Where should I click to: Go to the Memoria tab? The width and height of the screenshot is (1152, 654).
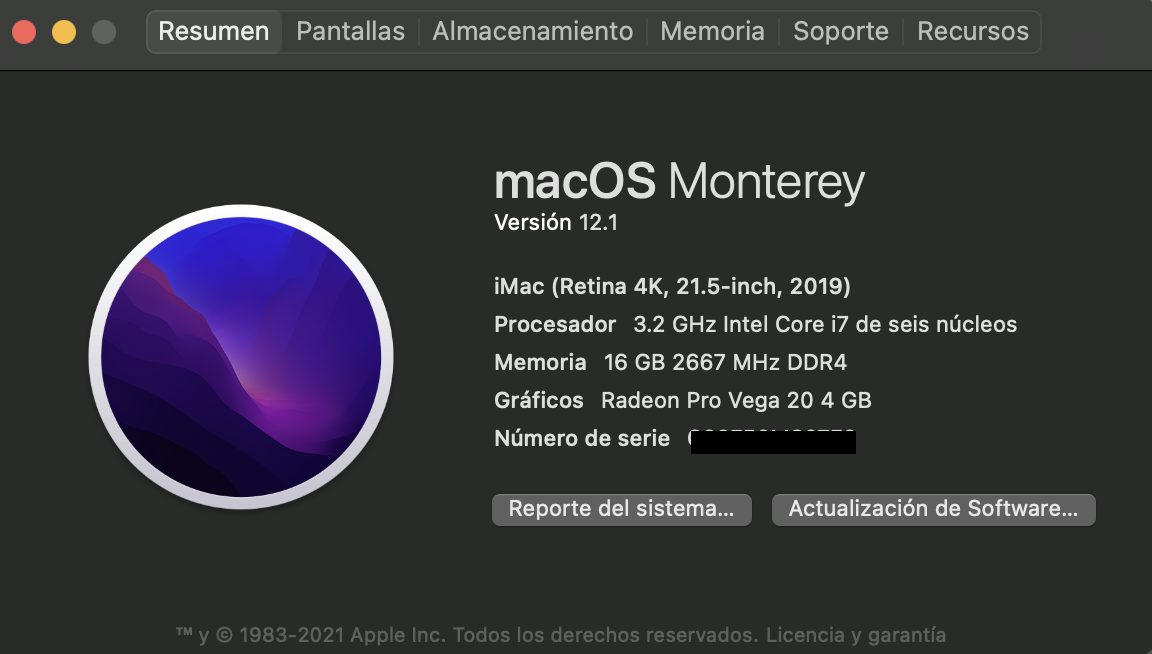click(x=713, y=32)
